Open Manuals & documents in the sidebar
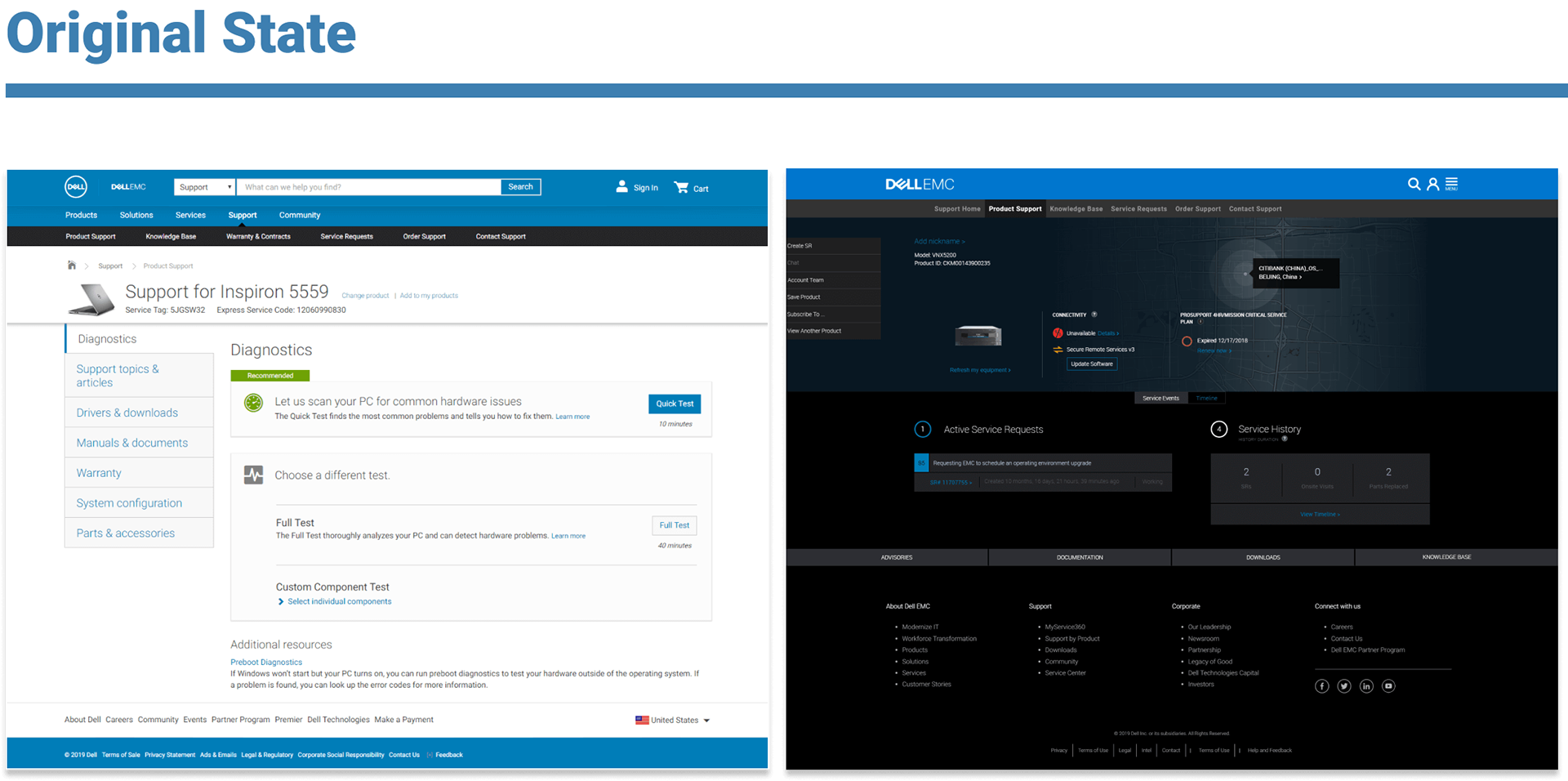The width and height of the screenshot is (1568, 781). click(x=139, y=443)
